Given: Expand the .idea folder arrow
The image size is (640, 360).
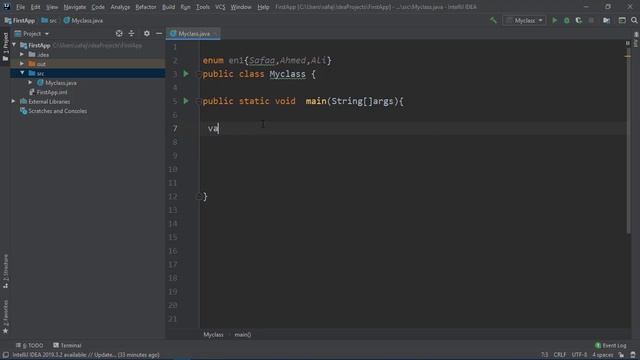Looking at the screenshot, I should tap(22, 54).
